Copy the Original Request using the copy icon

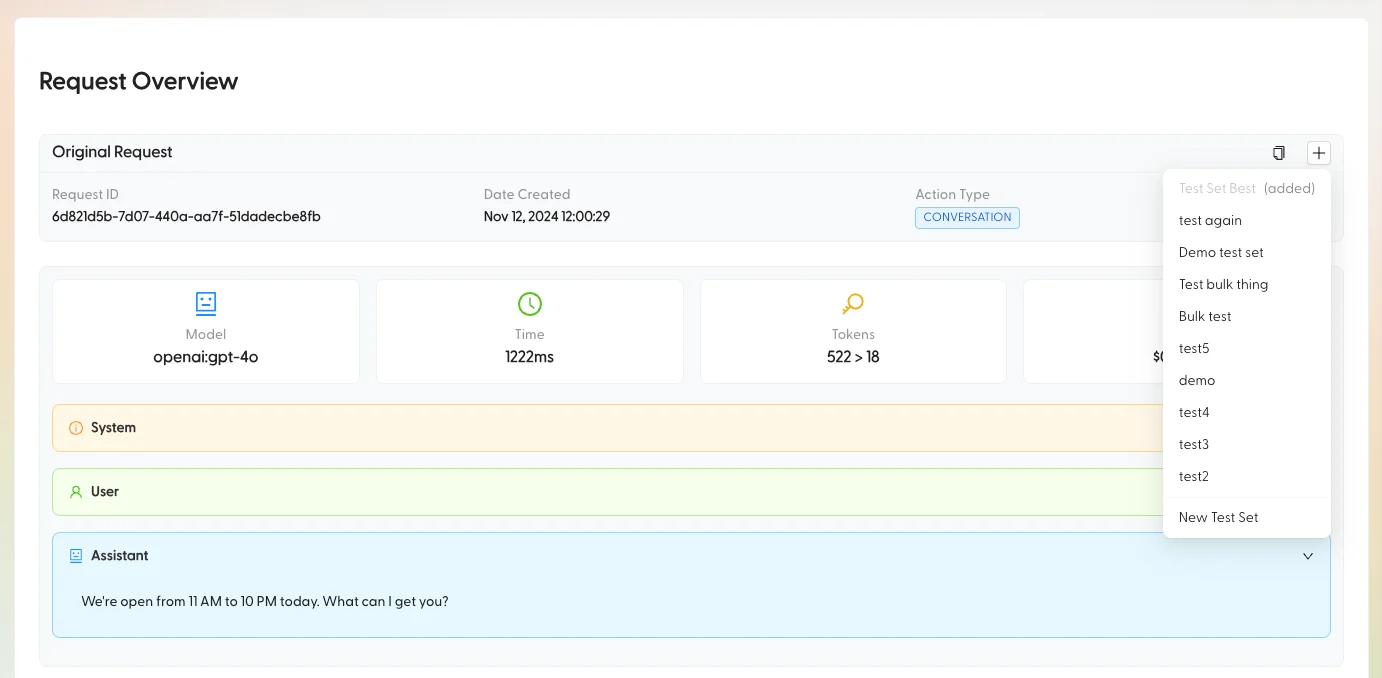1279,152
